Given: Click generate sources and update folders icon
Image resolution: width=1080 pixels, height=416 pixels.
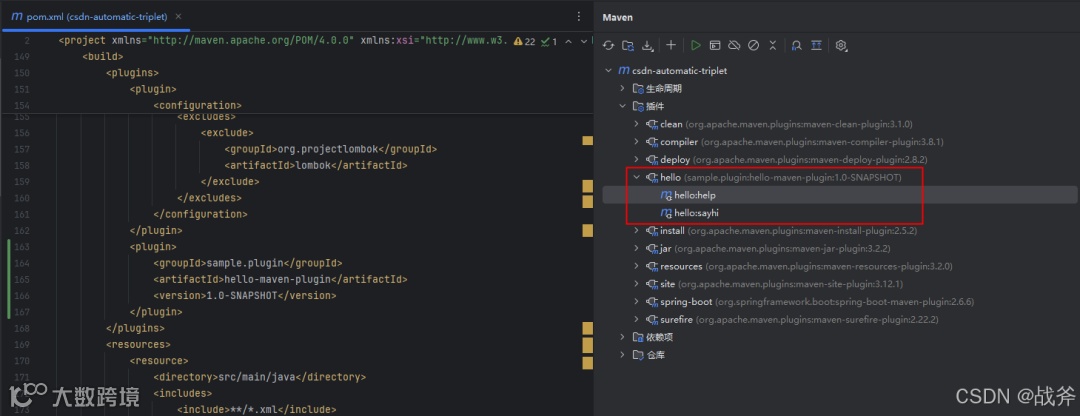Looking at the screenshot, I should click(627, 45).
